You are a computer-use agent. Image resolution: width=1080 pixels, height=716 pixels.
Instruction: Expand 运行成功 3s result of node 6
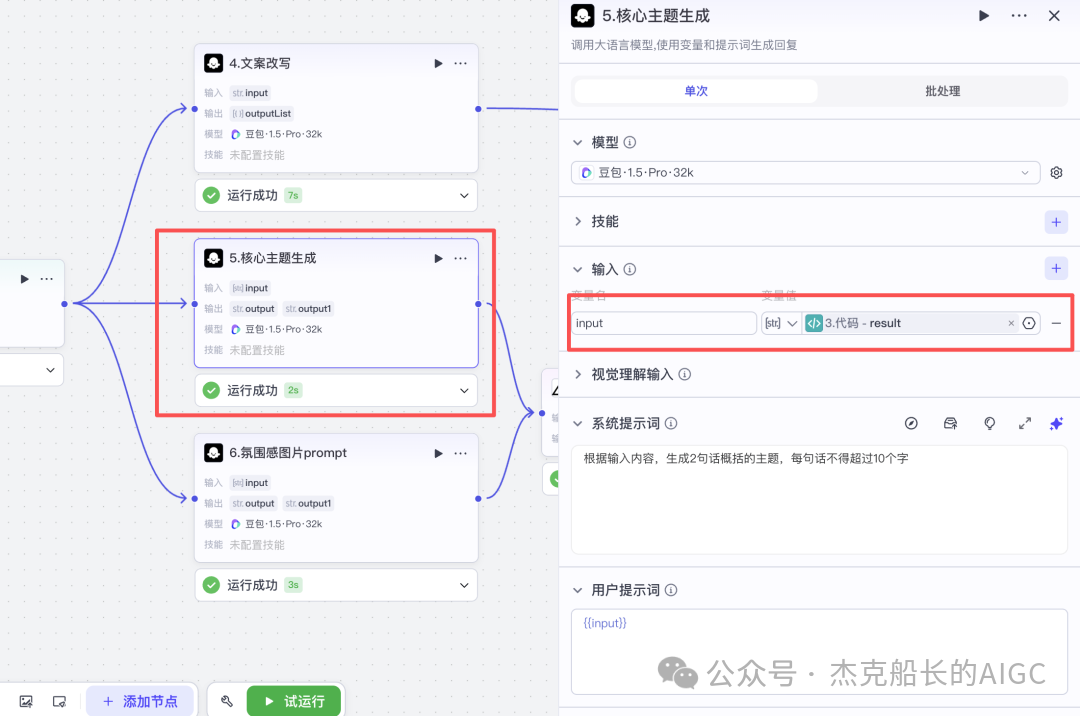[464, 585]
